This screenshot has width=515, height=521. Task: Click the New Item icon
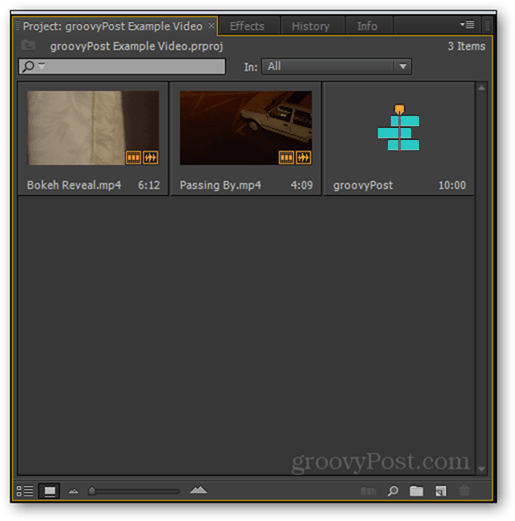point(441,491)
